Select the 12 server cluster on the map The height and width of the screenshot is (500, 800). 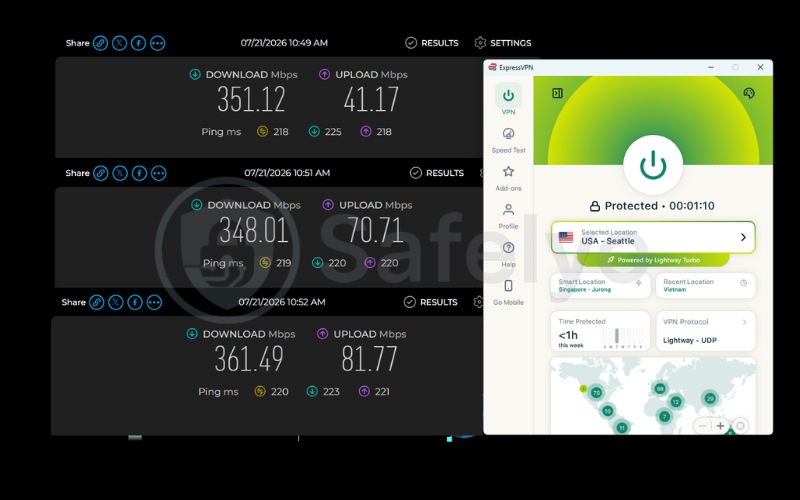[676, 401]
